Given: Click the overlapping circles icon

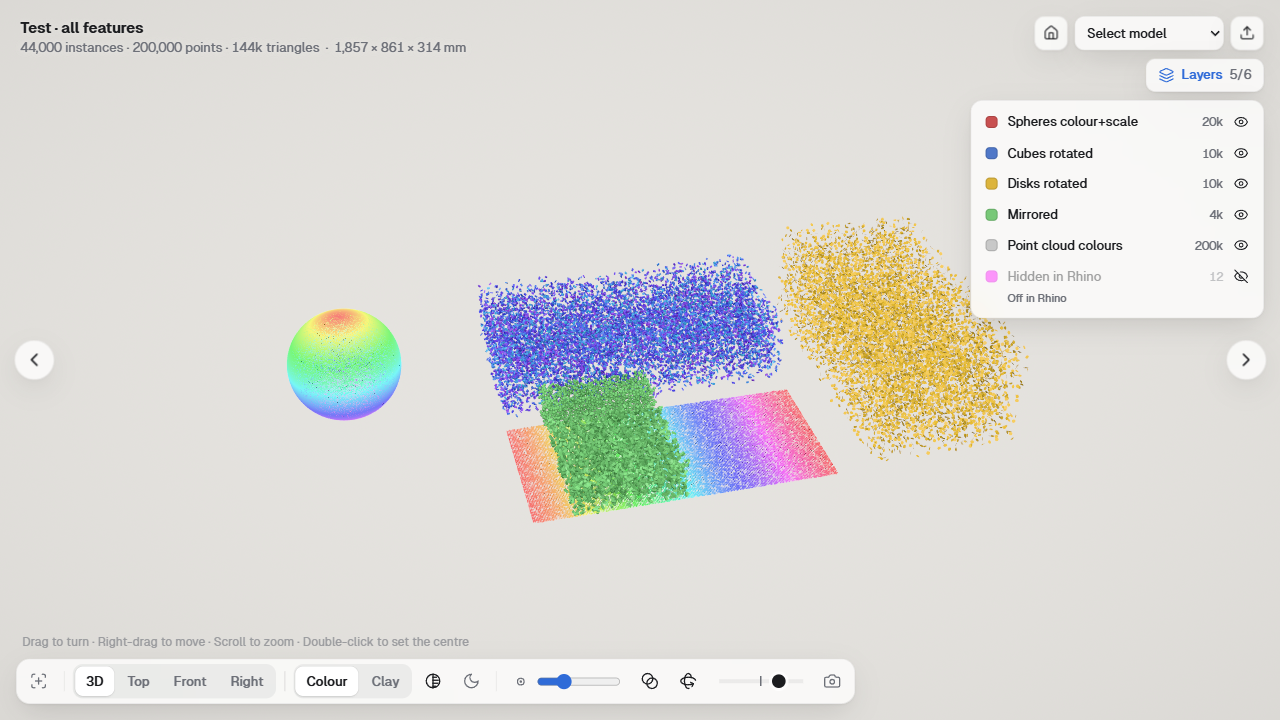Looking at the screenshot, I should pos(649,681).
